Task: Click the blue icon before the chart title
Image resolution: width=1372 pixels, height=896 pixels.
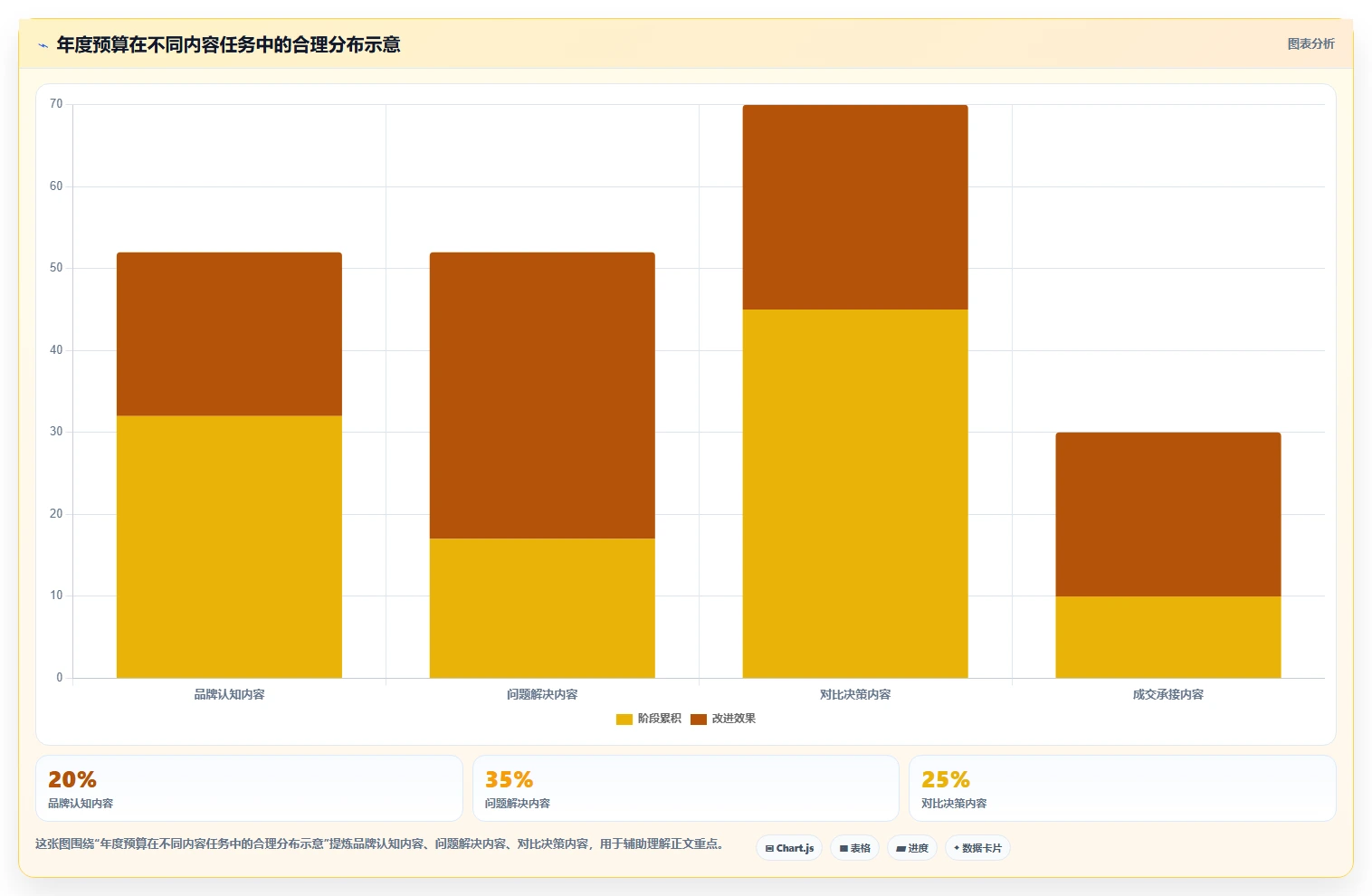Action: tap(43, 45)
